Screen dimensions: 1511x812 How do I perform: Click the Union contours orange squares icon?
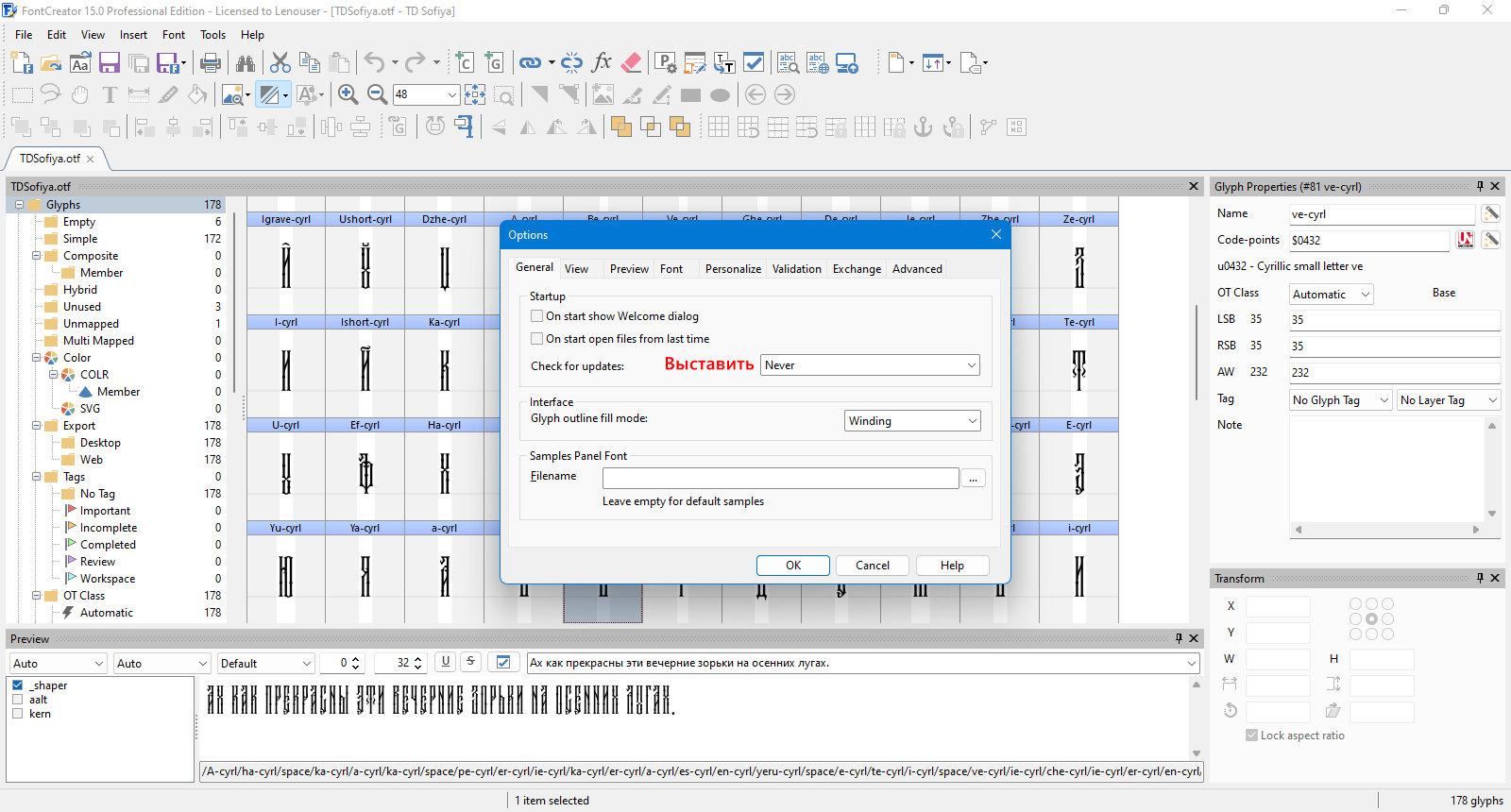click(620, 127)
